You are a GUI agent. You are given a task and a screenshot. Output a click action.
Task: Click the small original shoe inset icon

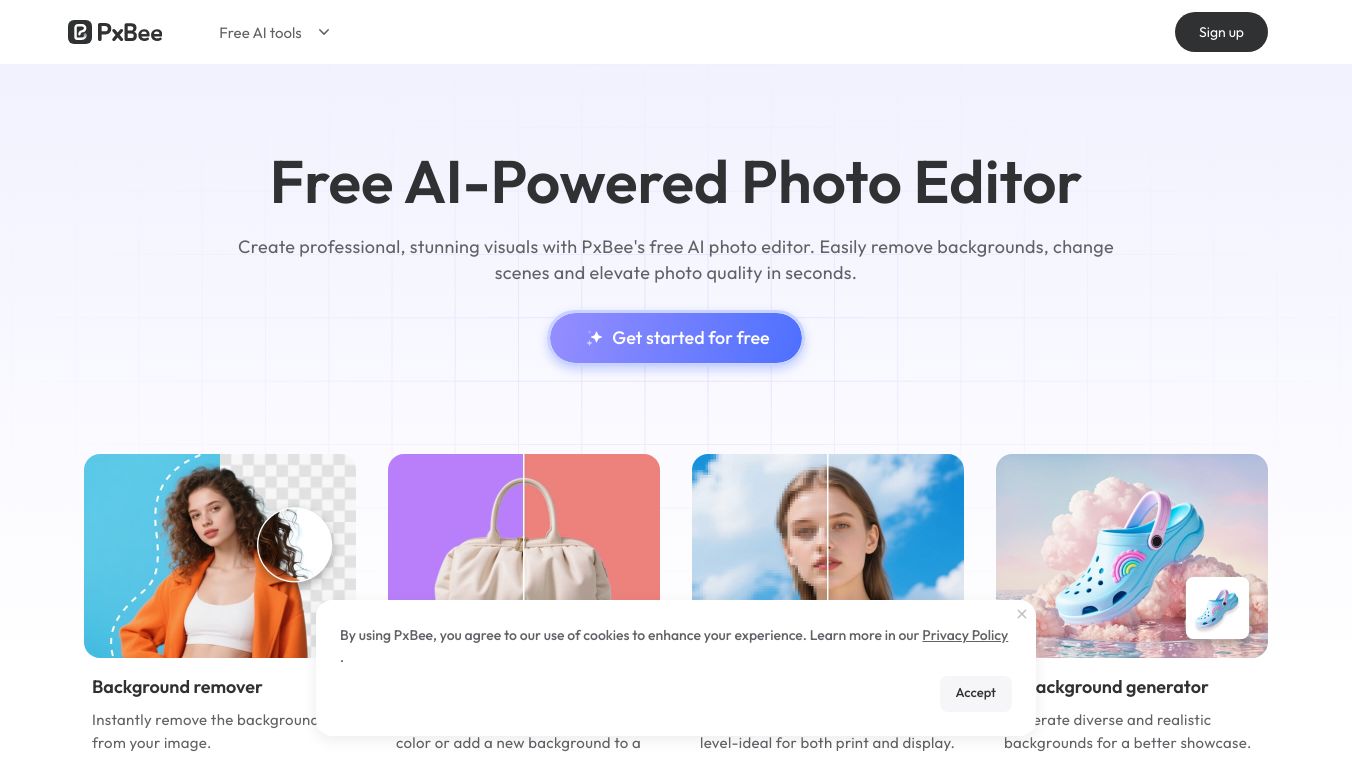1217,608
